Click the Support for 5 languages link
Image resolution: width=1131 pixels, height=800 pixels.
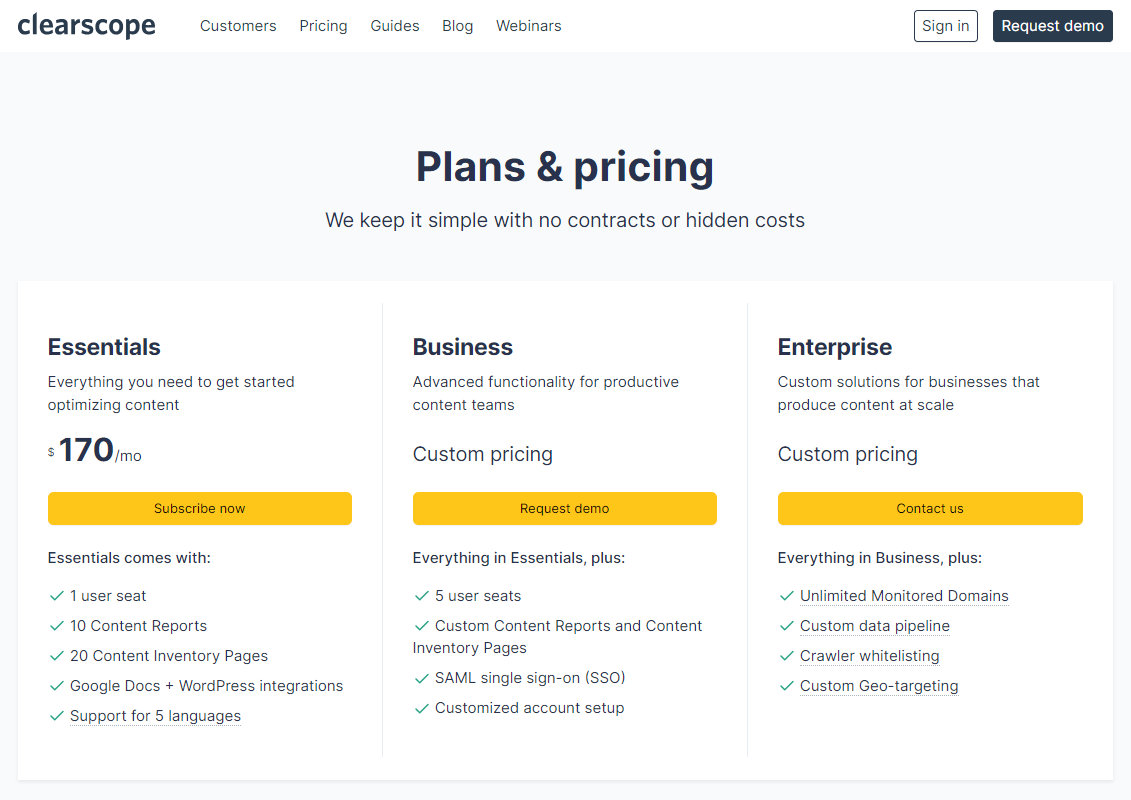(155, 716)
